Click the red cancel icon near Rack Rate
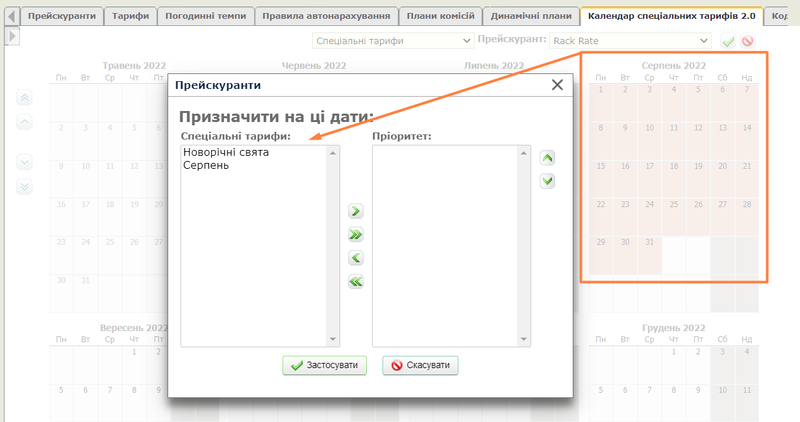Image resolution: width=800 pixels, height=422 pixels. [x=747, y=41]
